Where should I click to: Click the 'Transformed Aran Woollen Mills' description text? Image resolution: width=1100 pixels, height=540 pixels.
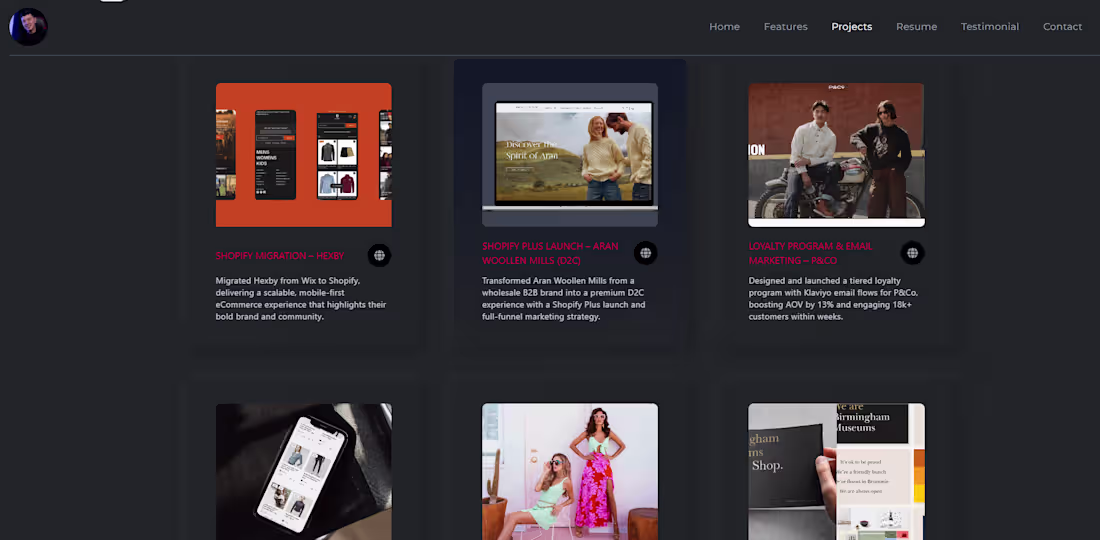click(x=563, y=299)
